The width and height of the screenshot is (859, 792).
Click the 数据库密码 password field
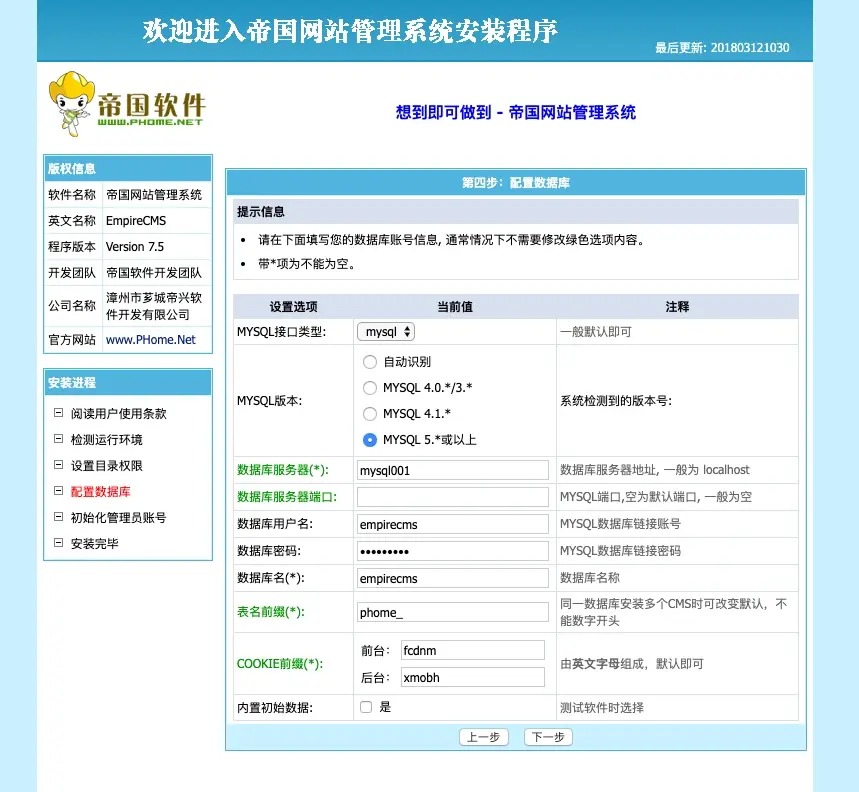tap(453, 551)
